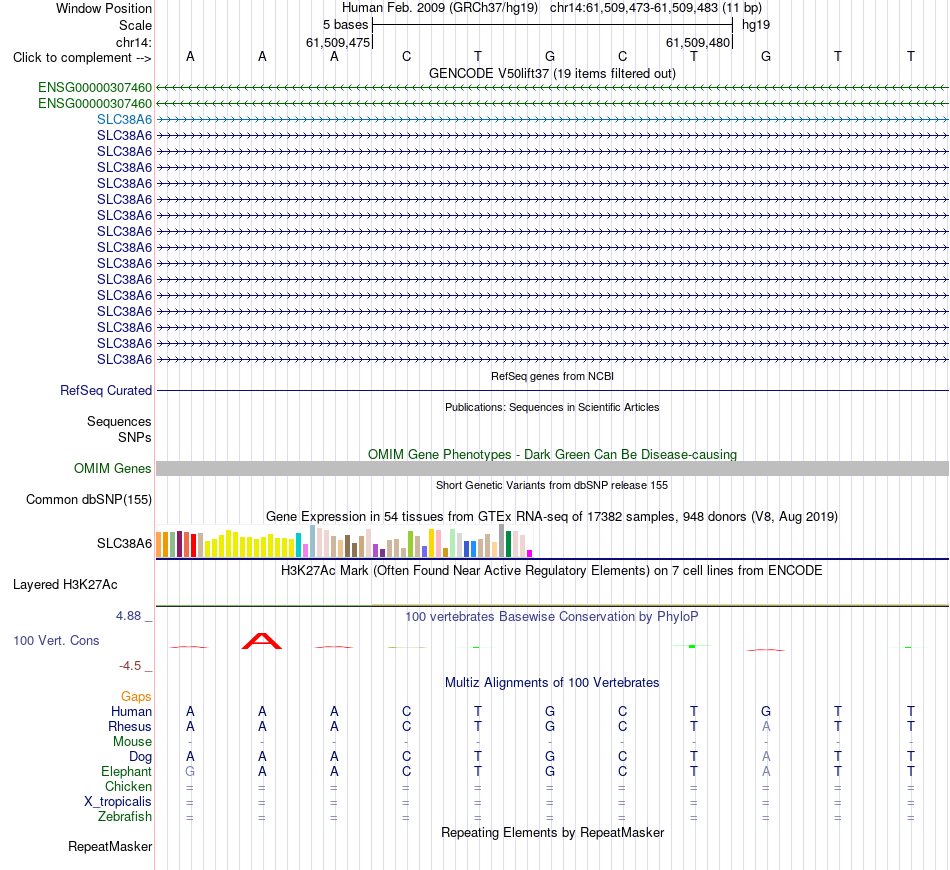Click the dark green bar in GTEx chart
The image size is (950, 870).
click(x=508, y=544)
